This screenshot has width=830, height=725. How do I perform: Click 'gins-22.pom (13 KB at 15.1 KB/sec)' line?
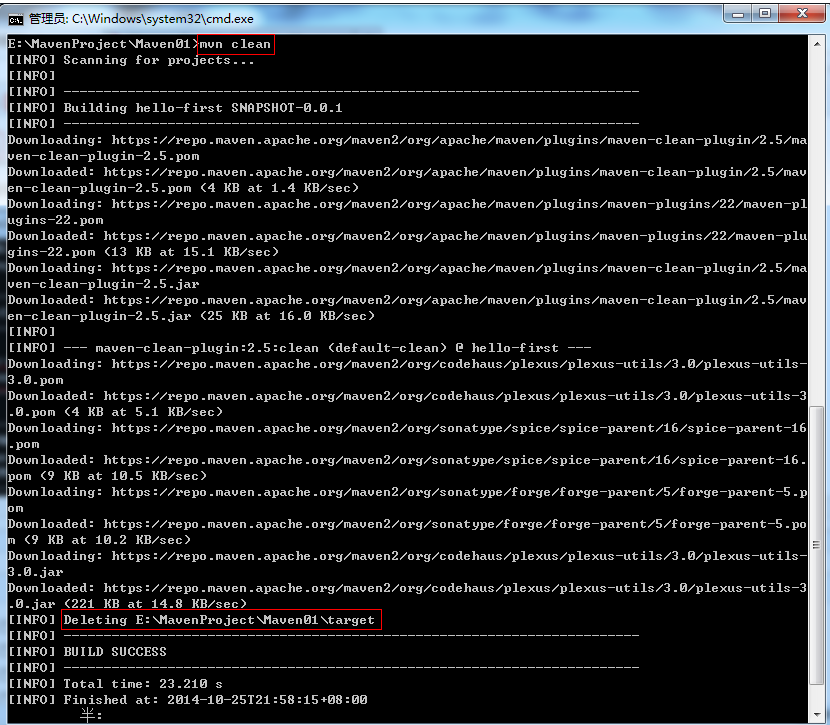click(143, 252)
